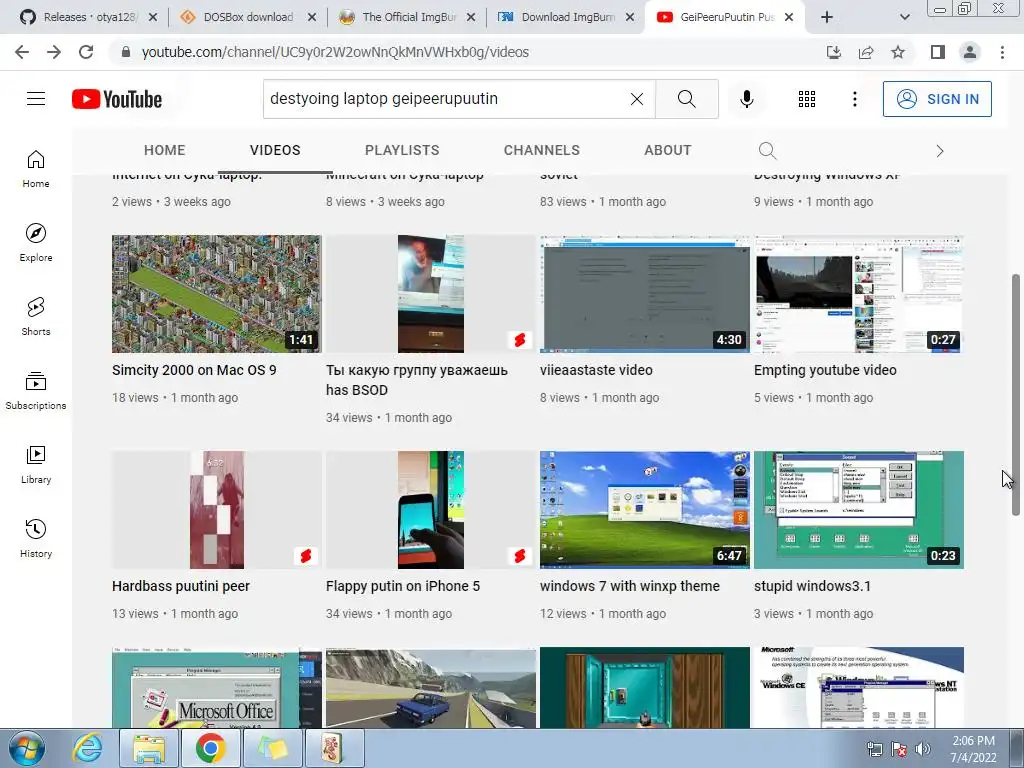1024x768 pixels.
Task: Start voice search with microphone icon
Action: pyautogui.click(x=747, y=99)
